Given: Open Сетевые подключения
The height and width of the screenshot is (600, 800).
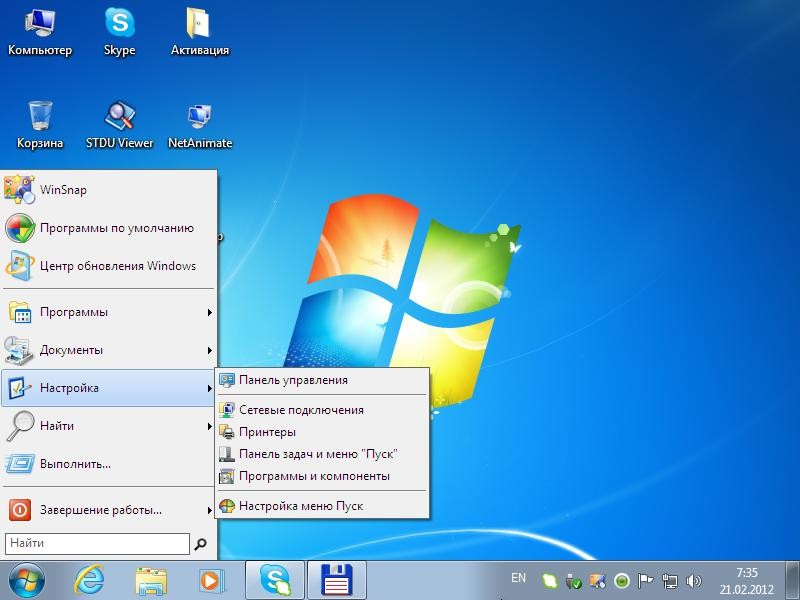Looking at the screenshot, I should (322, 410).
